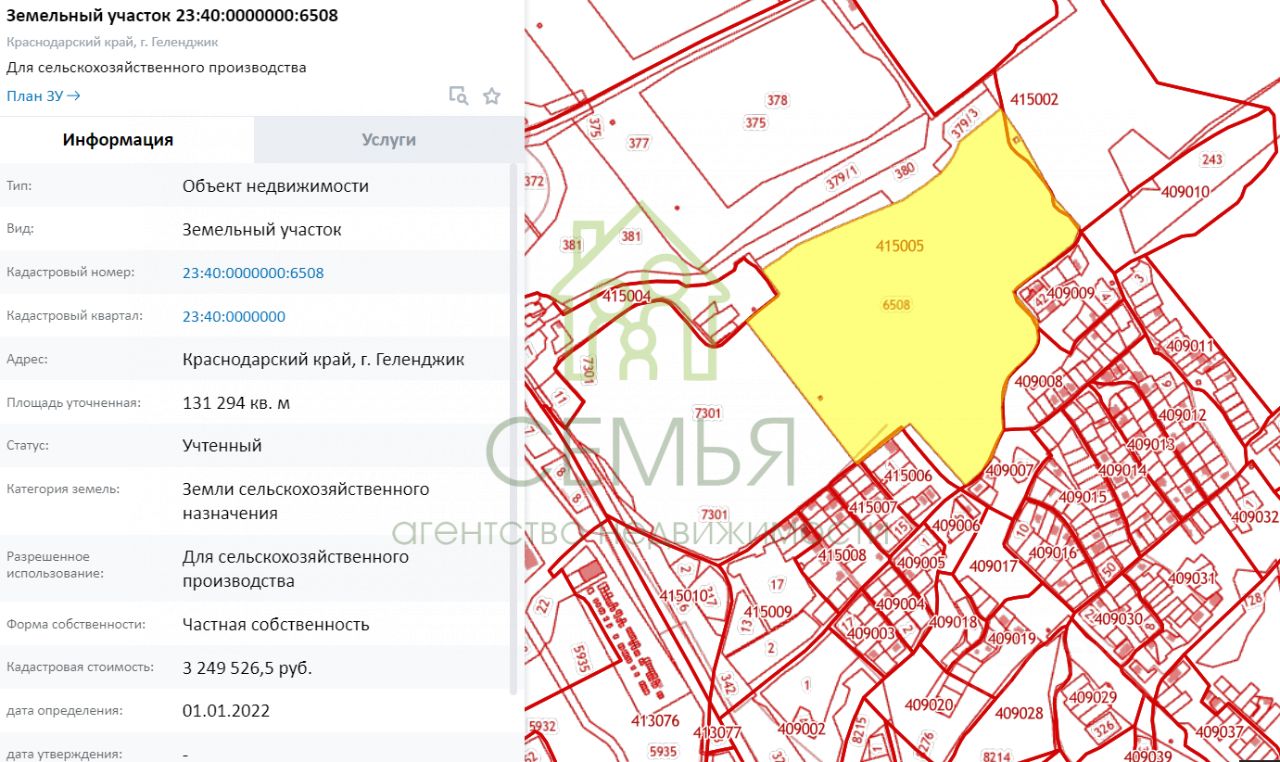
Task: Click quarter label 409008 on the map
Action: [1038, 381]
